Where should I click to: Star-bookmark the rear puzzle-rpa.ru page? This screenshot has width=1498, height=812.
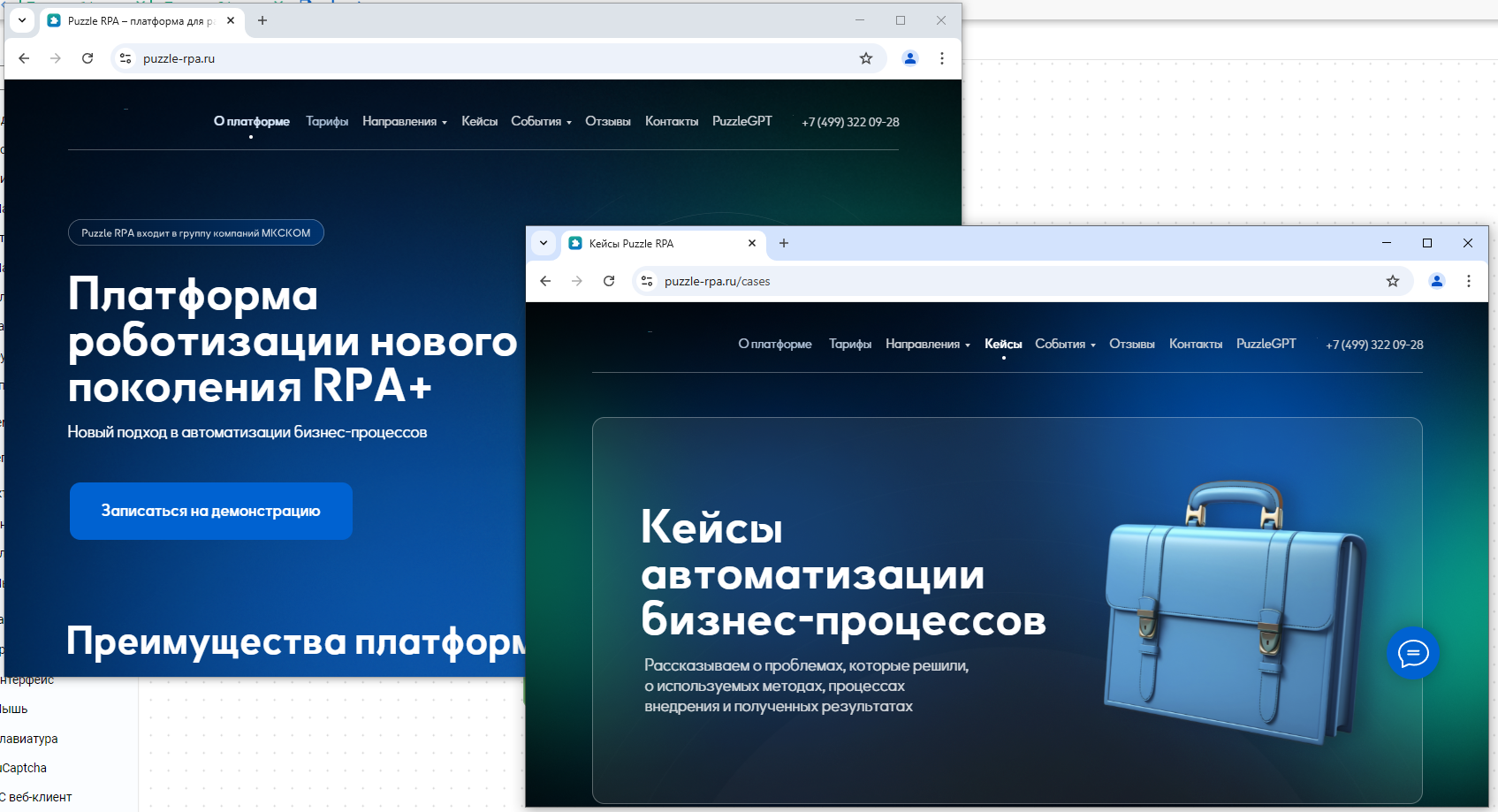click(866, 58)
